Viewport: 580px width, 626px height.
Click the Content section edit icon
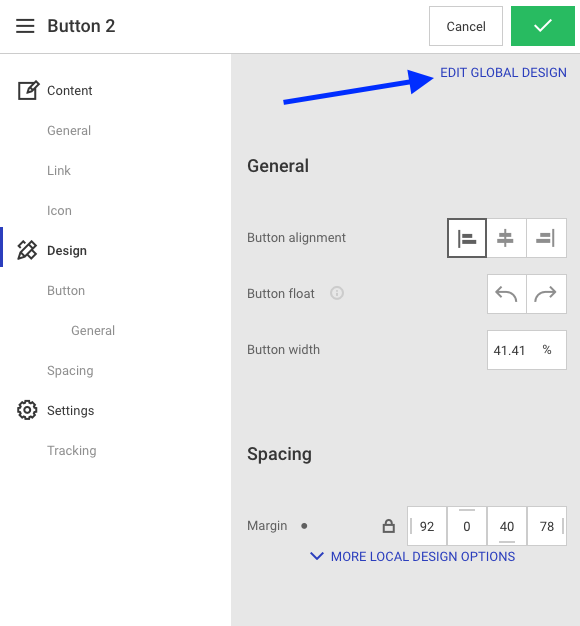[x=28, y=90]
